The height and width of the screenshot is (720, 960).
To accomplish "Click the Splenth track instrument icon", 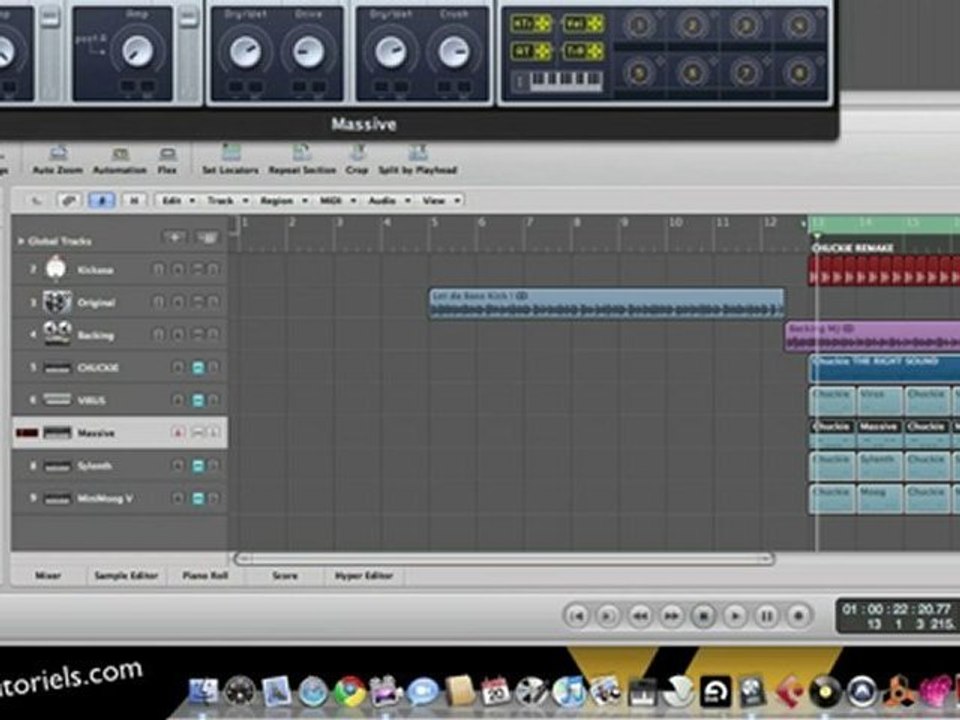I will 57,466.
